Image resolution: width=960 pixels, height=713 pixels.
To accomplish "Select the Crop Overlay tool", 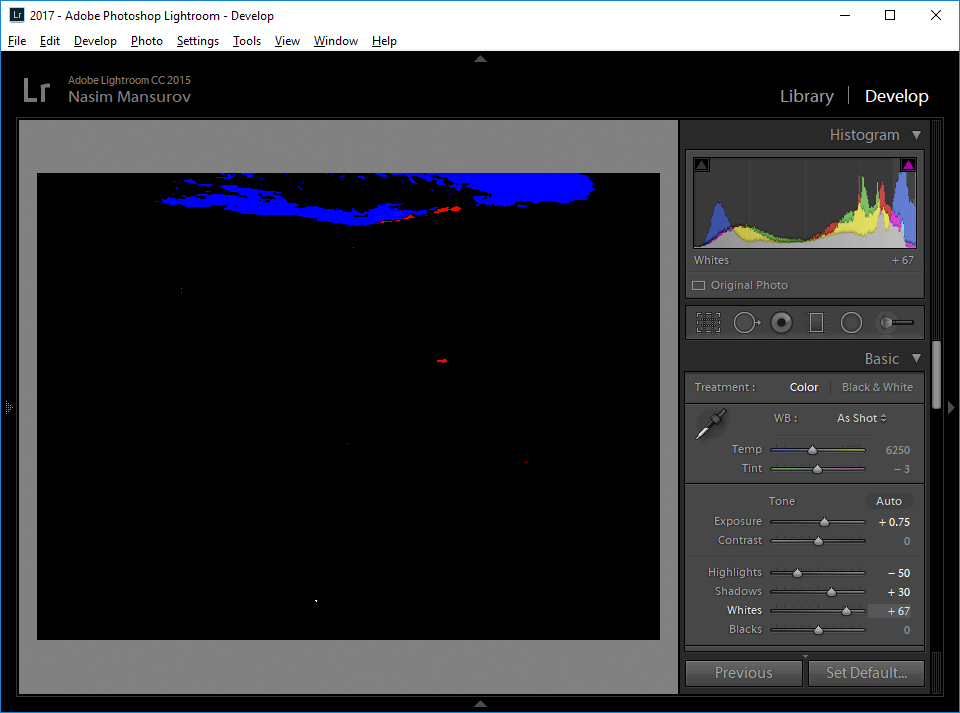I will 708,323.
